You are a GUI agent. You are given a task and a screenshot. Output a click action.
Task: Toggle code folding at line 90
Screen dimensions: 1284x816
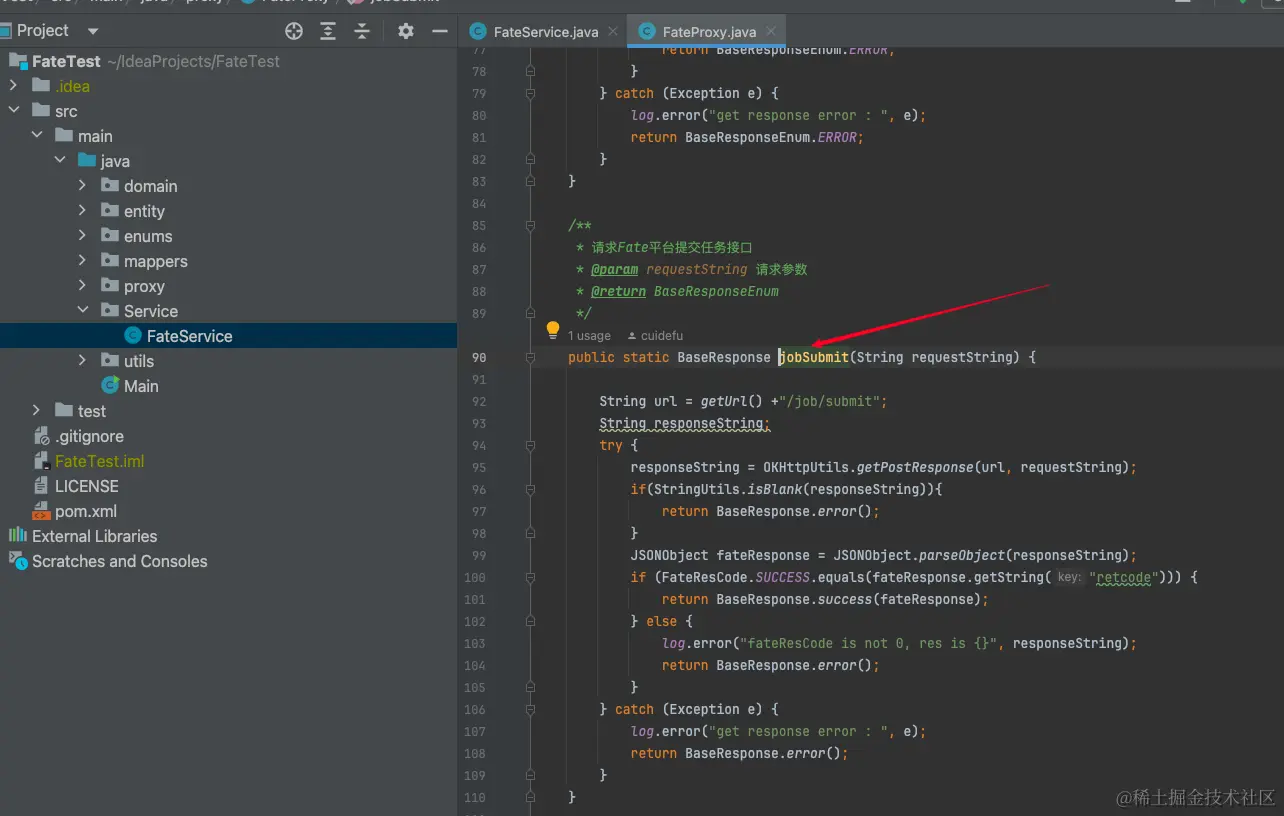click(x=530, y=357)
